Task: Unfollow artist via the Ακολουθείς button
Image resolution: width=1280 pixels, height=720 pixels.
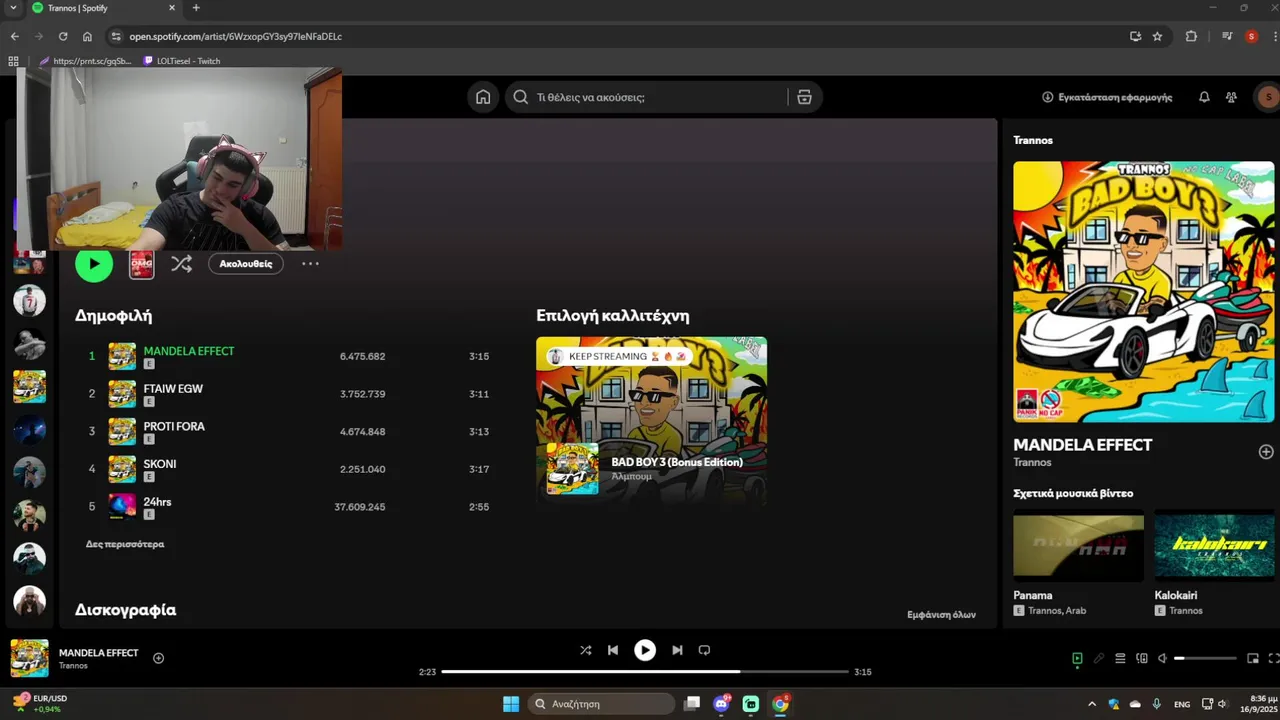Action: pyautogui.click(x=246, y=264)
